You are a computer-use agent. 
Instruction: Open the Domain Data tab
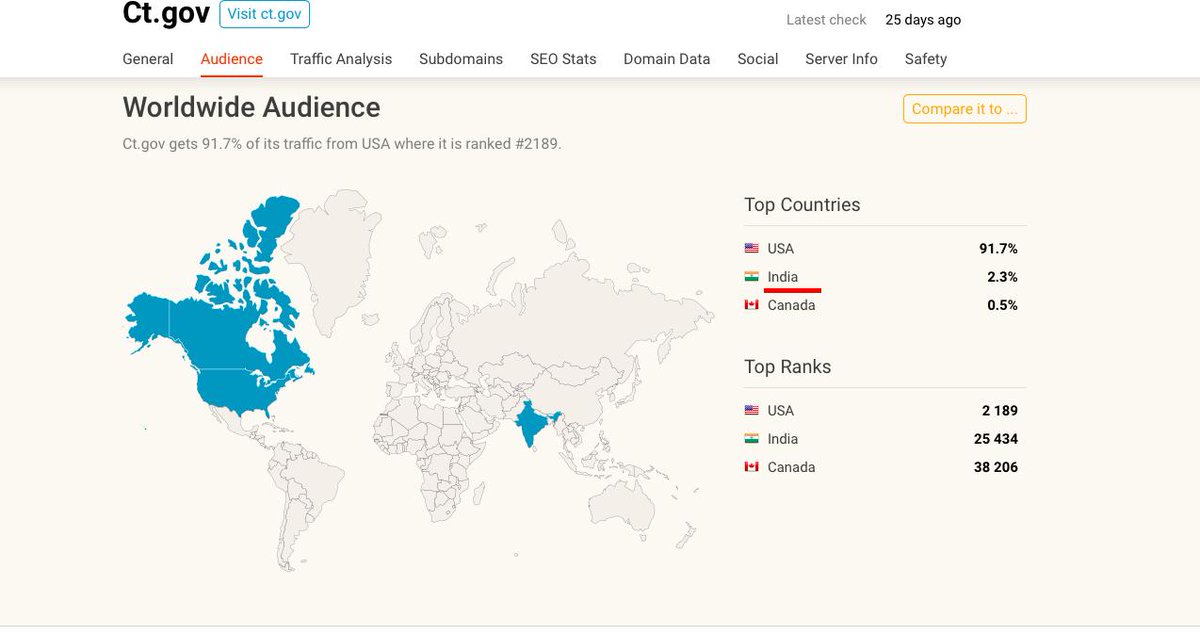(667, 59)
